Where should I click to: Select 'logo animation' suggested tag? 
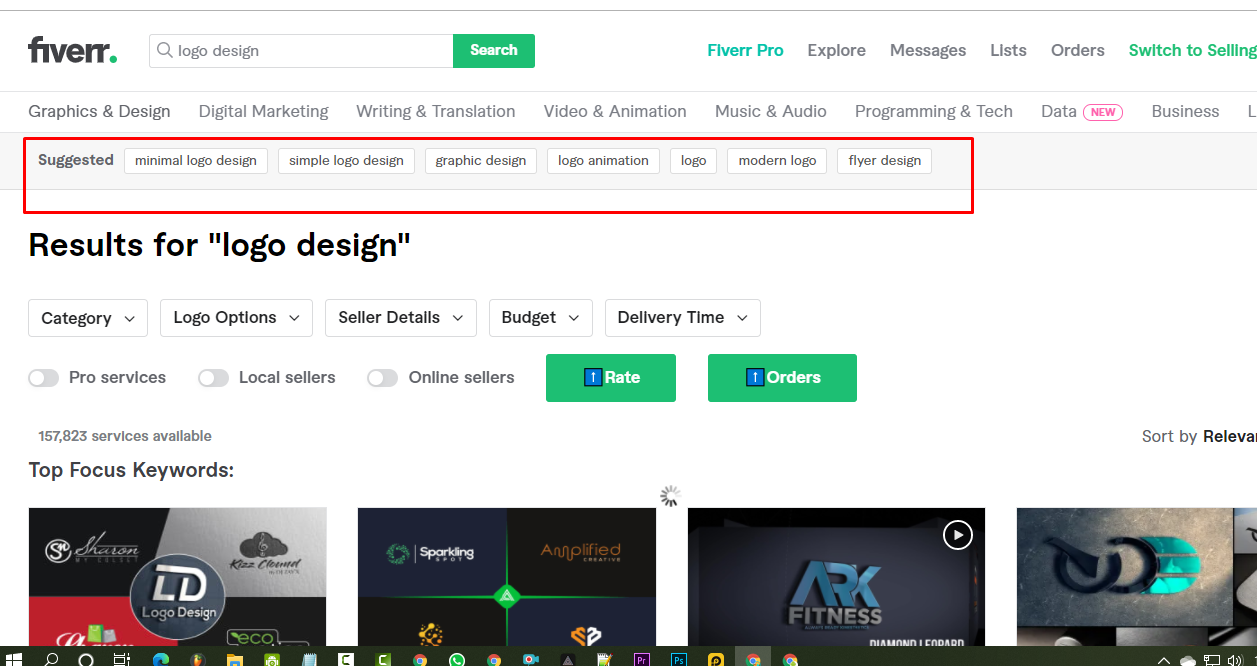(x=603, y=161)
